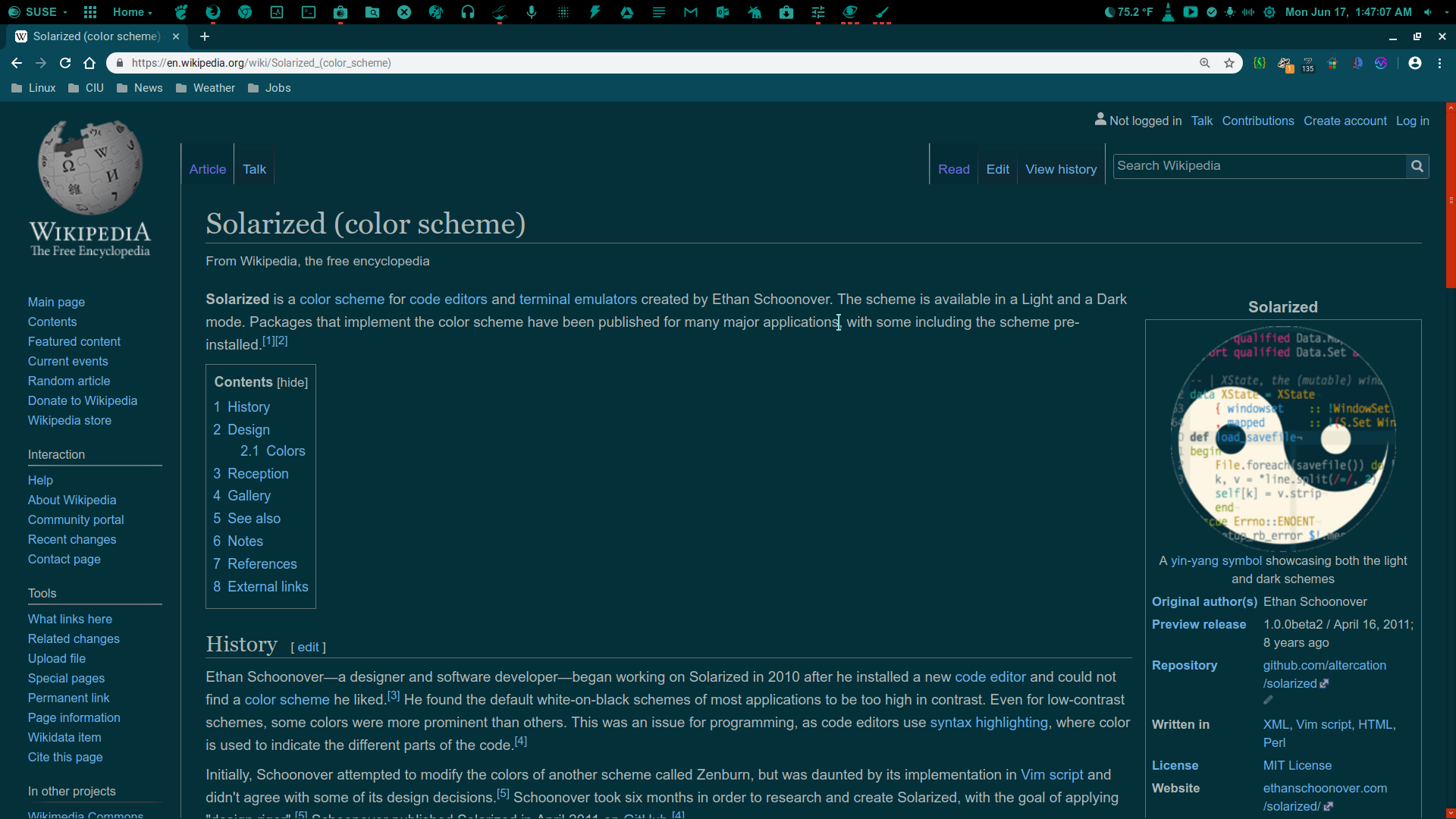Open the Google Drive launcher icon
1456x819 pixels.
(x=627, y=12)
